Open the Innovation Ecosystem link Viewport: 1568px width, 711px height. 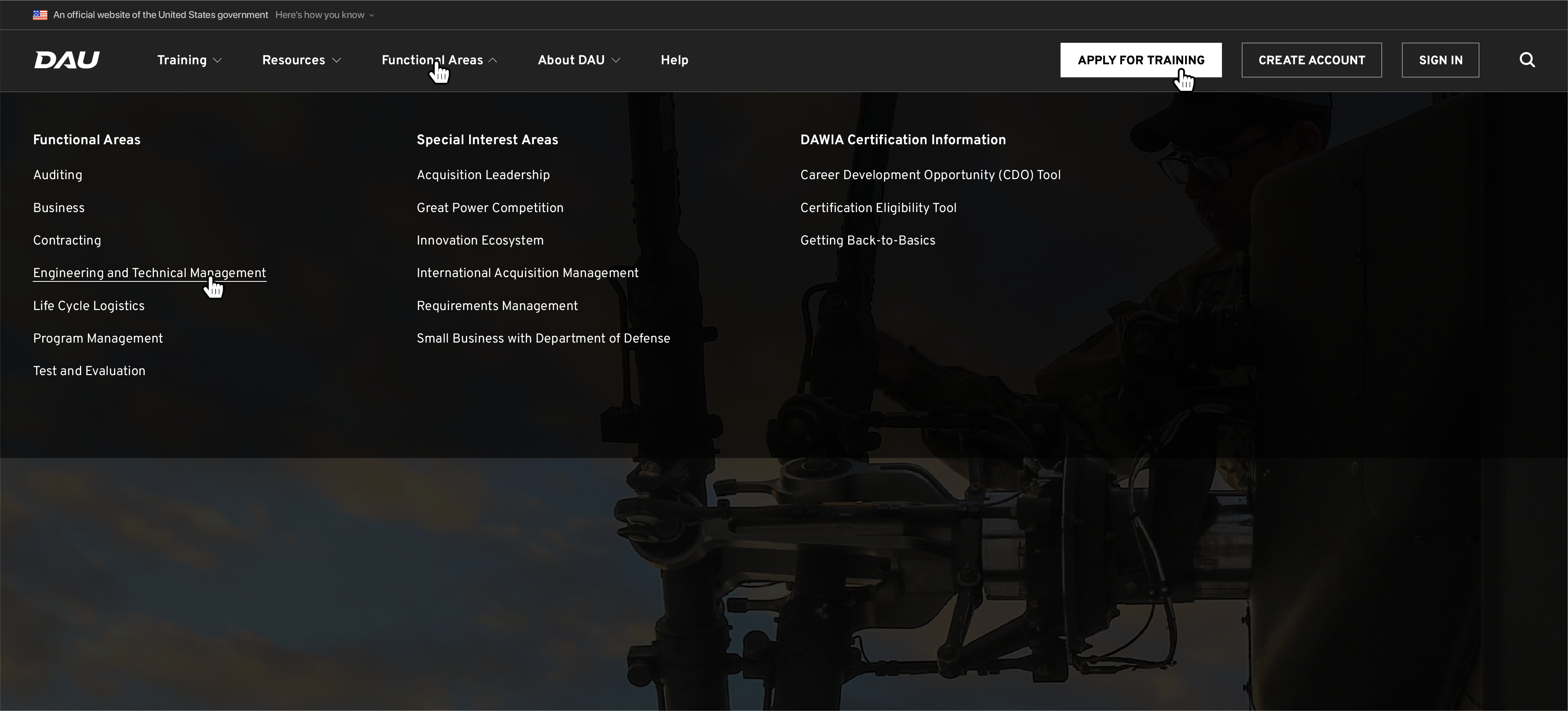click(x=480, y=240)
